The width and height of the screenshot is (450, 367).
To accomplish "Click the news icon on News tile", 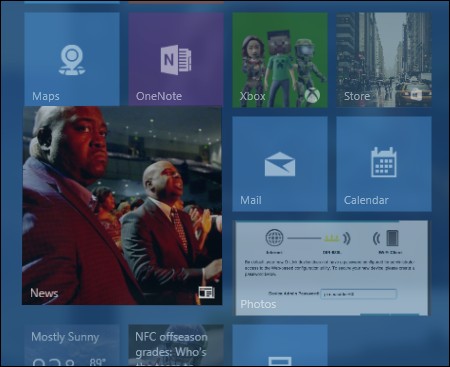I will [x=206, y=293].
